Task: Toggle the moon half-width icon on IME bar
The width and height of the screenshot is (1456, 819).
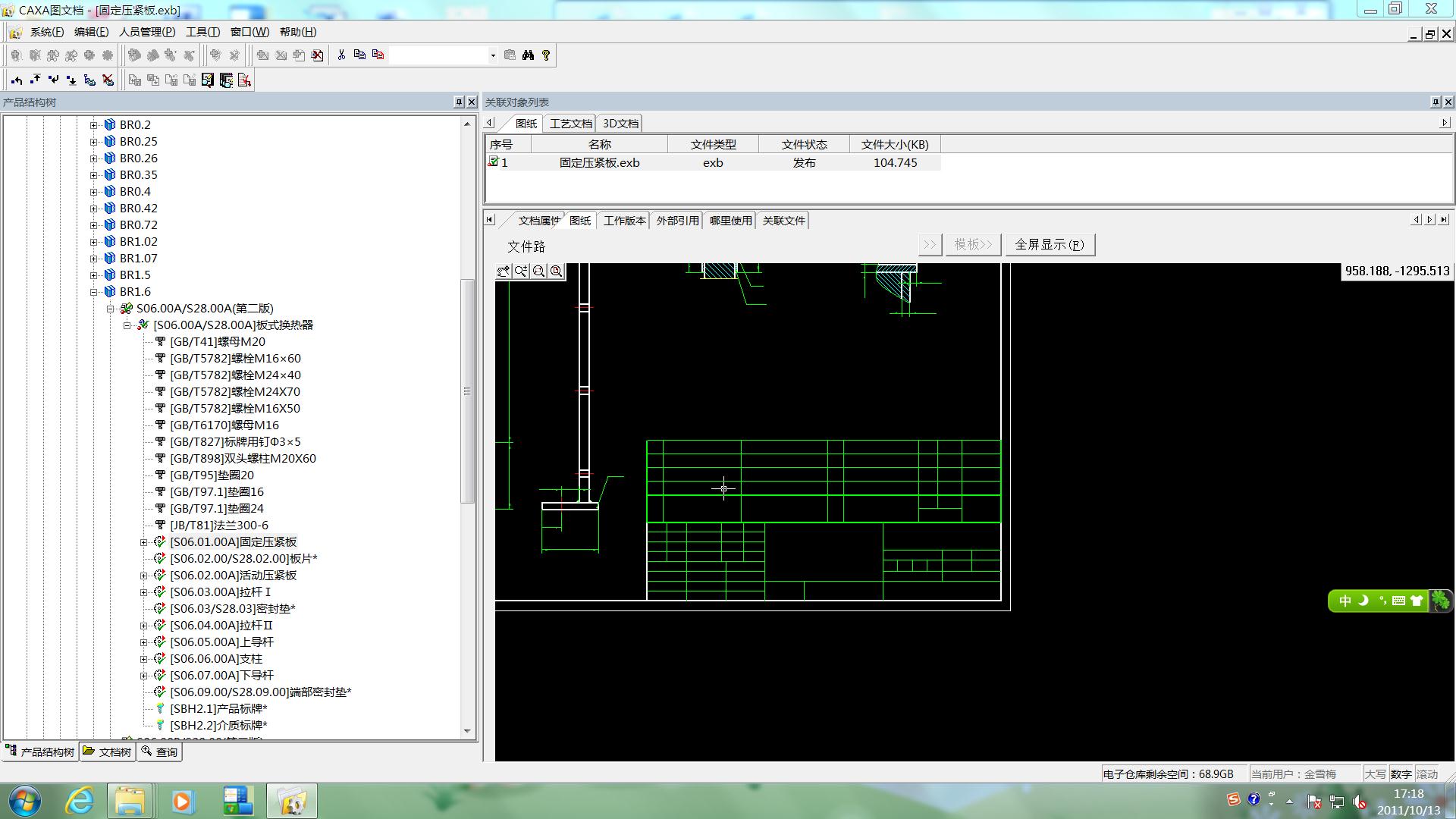Action: click(x=1363, y=601)
